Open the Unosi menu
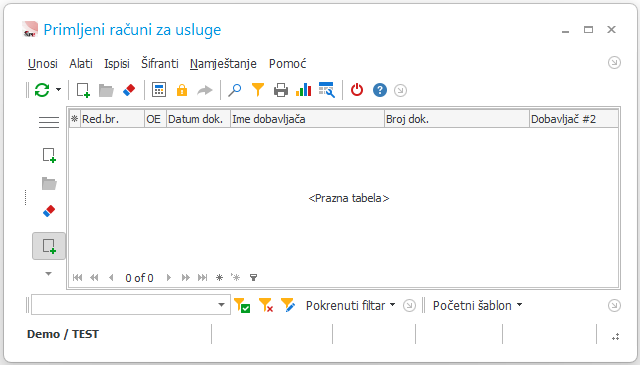Image resolution: width=640 pixels, height=365 pixels. point(42,64)
